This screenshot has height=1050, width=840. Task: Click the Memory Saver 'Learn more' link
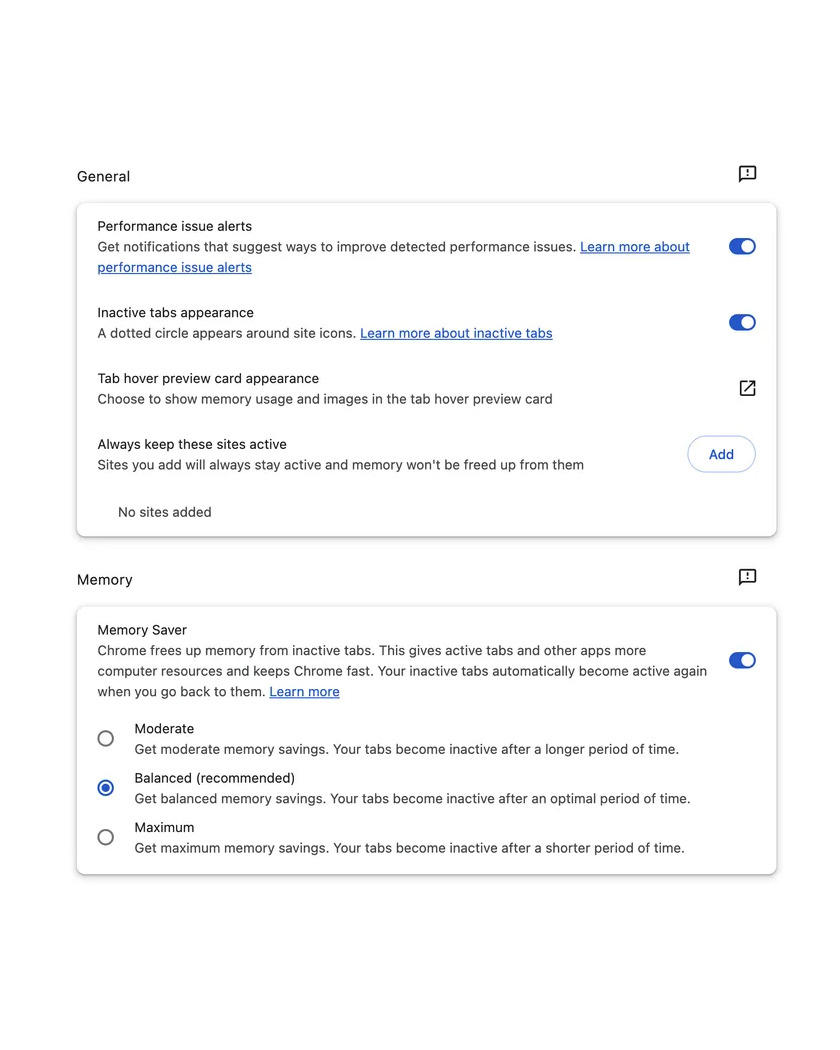point(304,692)
